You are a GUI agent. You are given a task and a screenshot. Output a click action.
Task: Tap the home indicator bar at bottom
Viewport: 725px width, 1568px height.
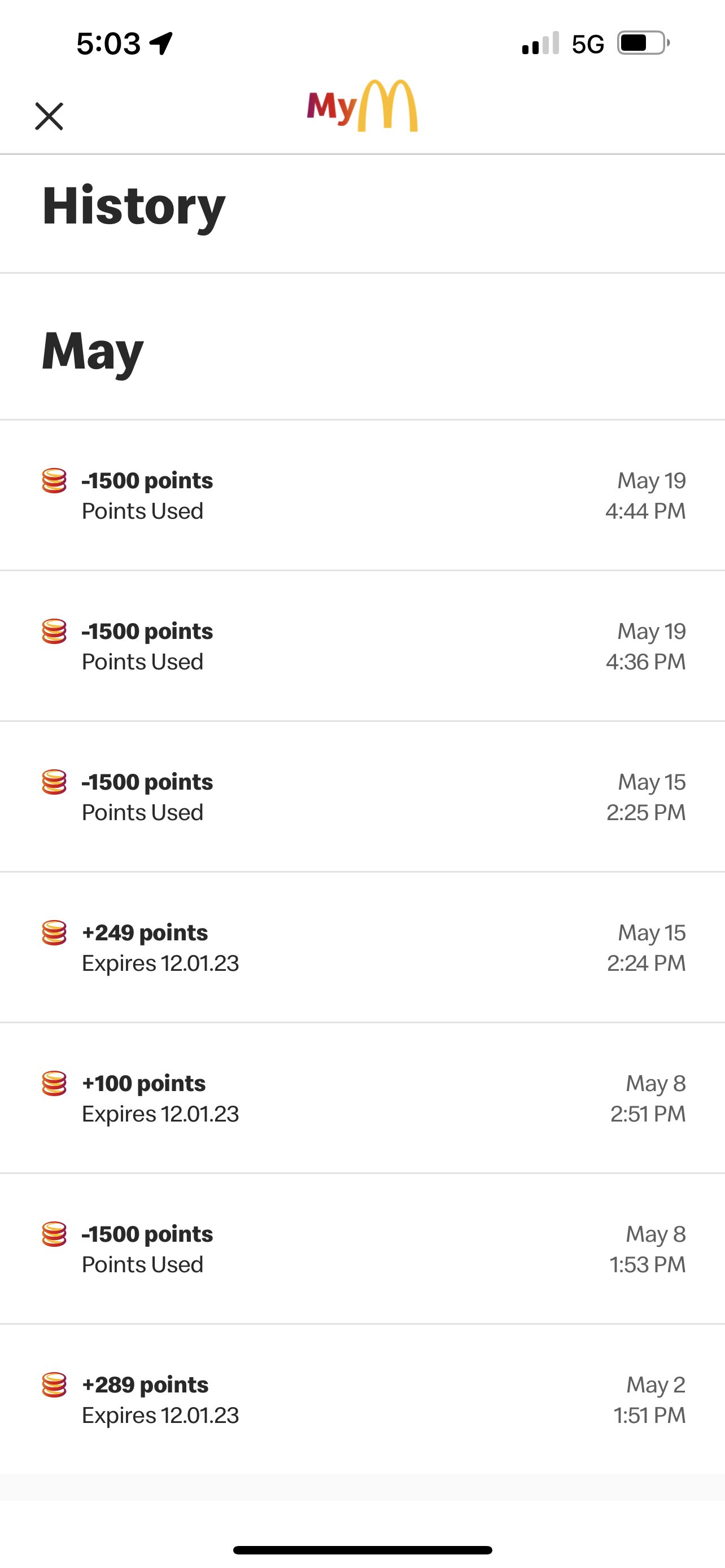click(362, 1550)
